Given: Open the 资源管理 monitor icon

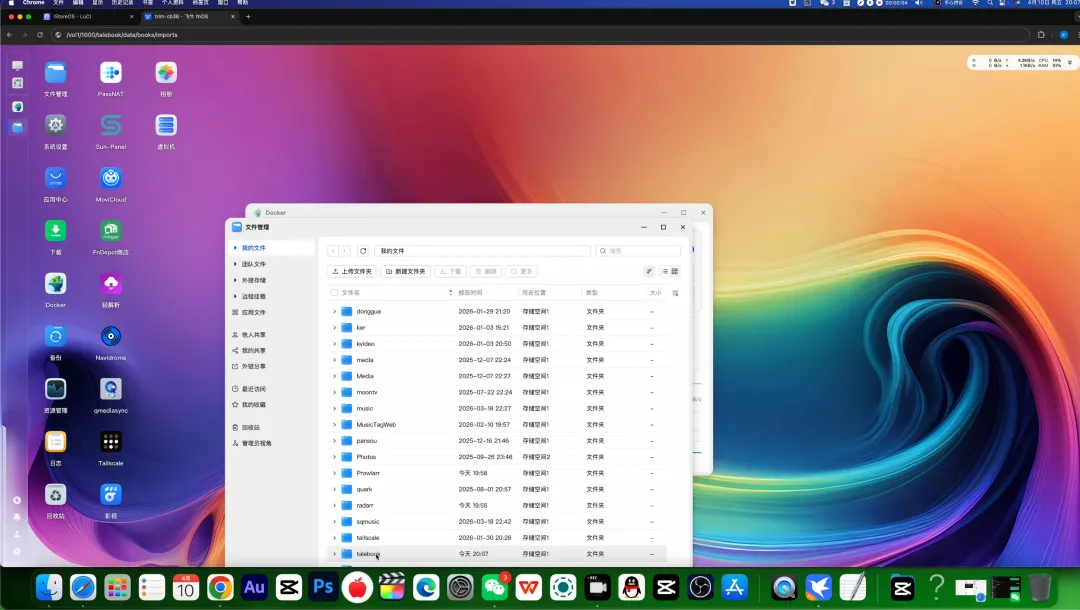Looking at the screenshot, I should pos(56,389).
